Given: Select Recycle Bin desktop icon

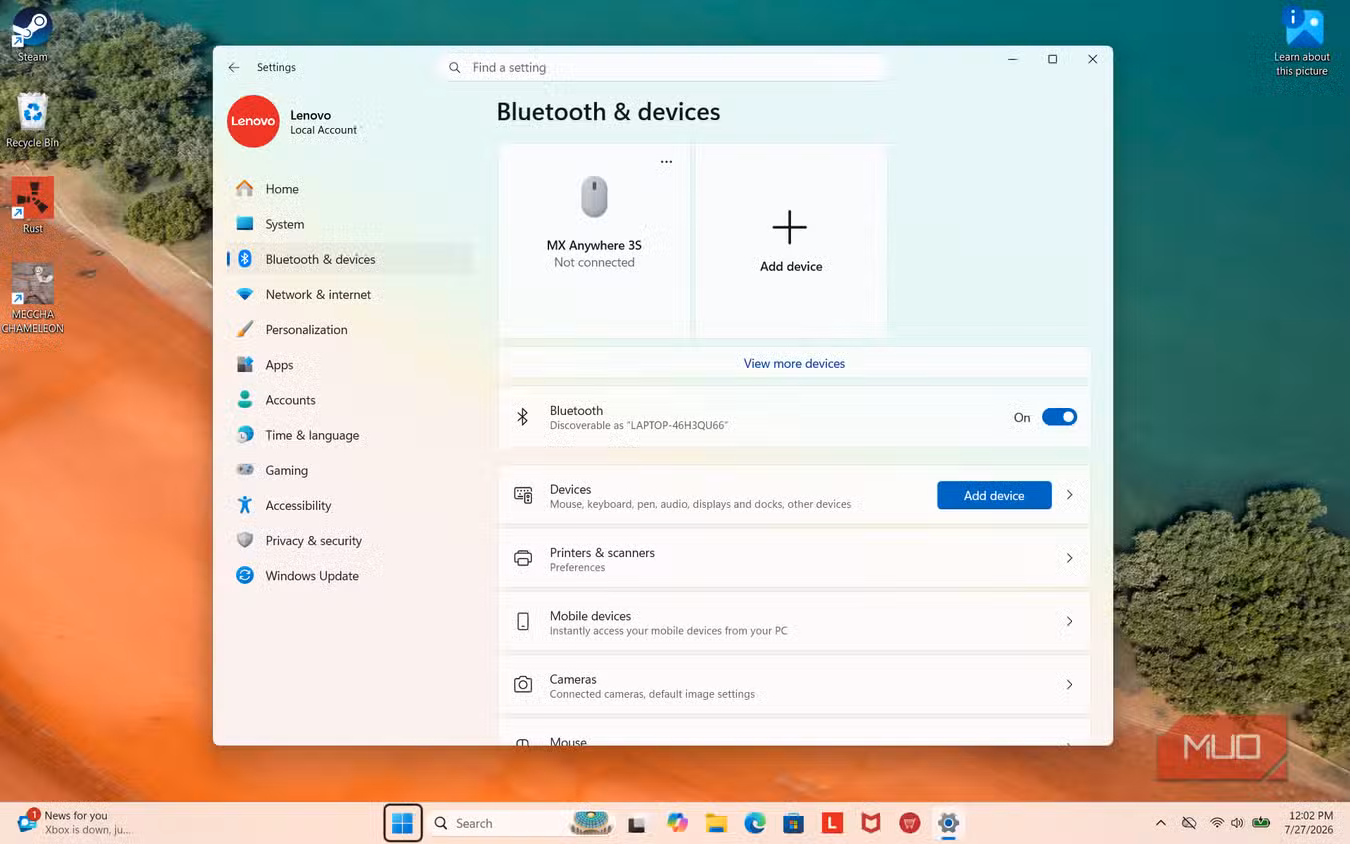Looking at the screenshot, I should pyautogui.click(x=32, y=121).
